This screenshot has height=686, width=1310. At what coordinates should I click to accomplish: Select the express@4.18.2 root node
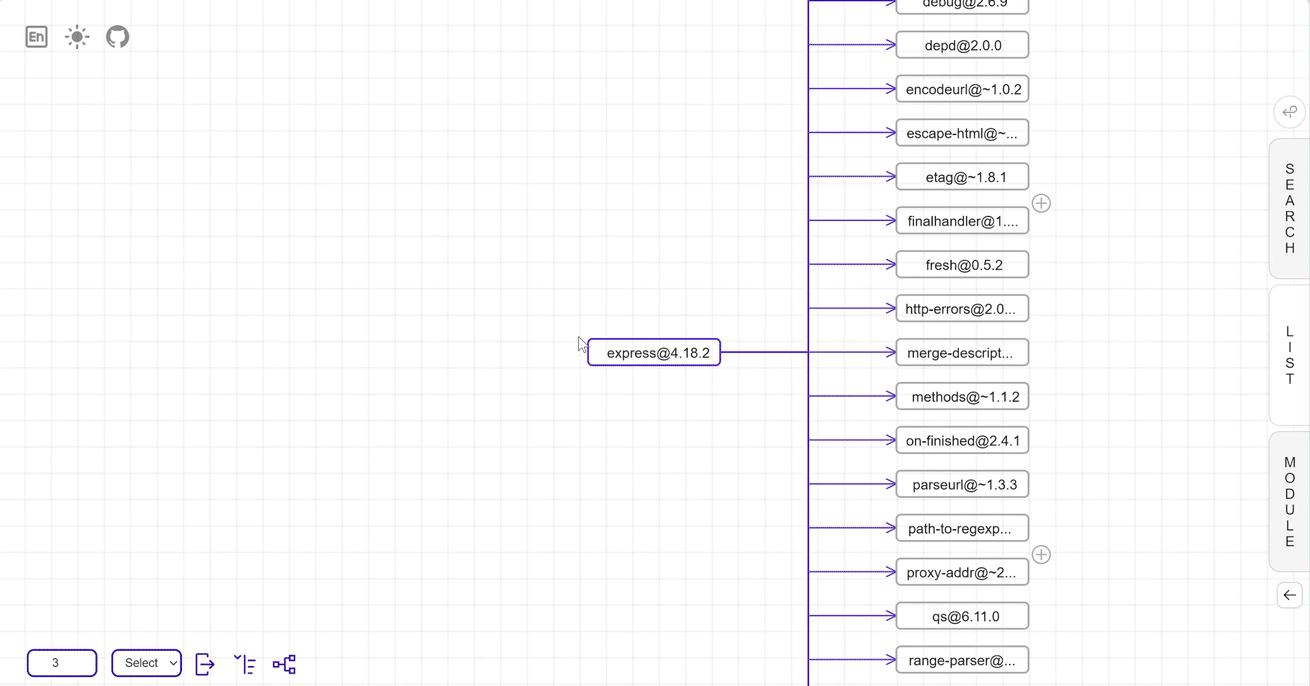tap(654, 353)
